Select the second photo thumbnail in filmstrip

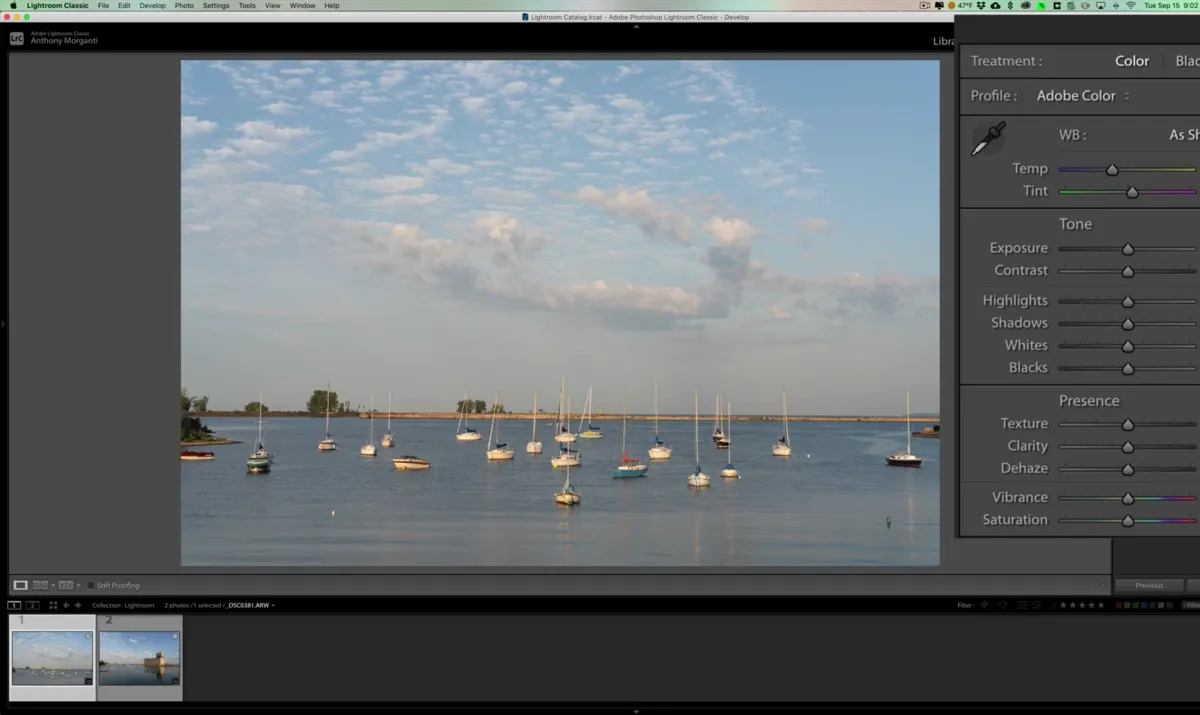coord(140,655)
